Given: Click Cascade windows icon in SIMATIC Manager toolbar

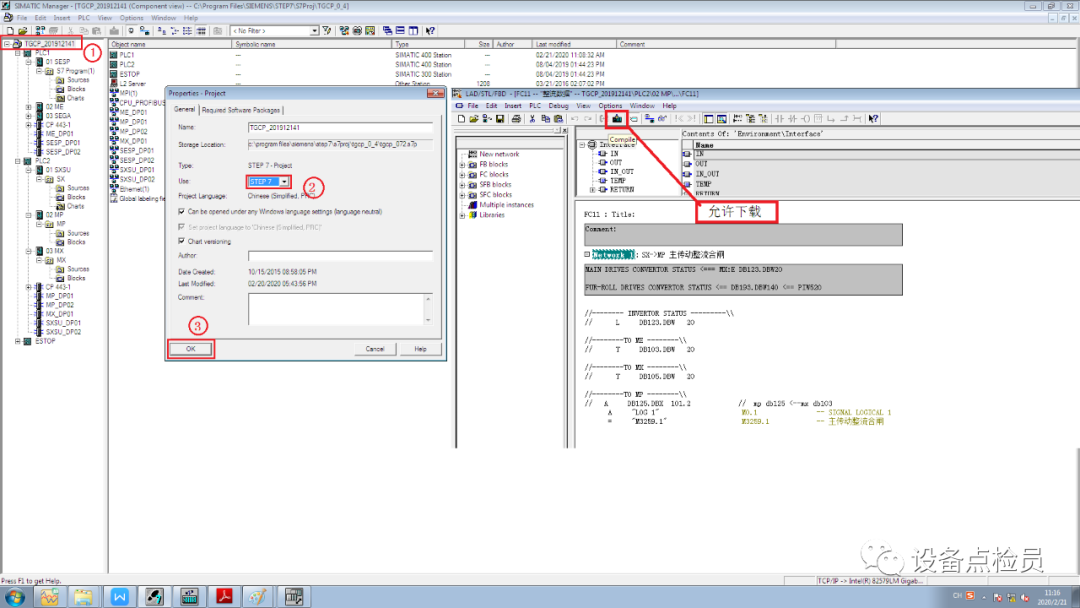Looking at the screenshot, I should [x=387, y=31].
